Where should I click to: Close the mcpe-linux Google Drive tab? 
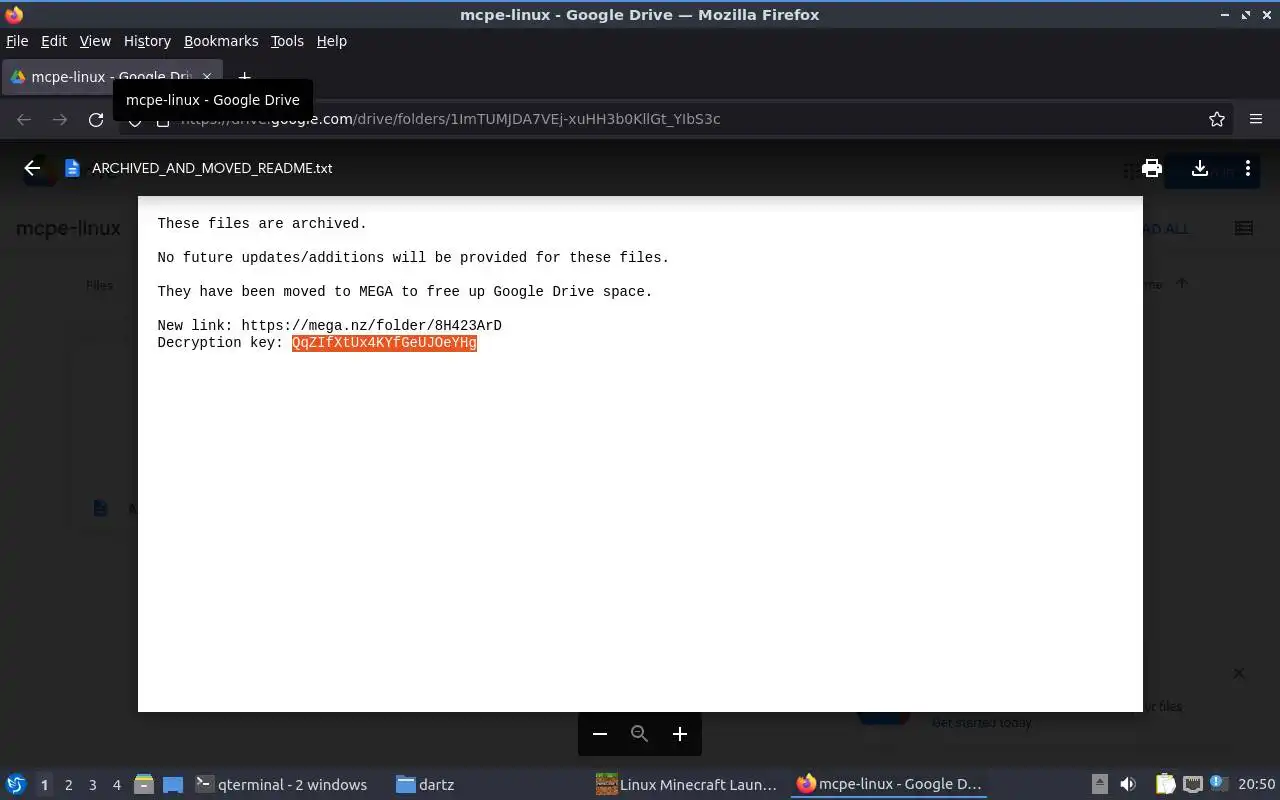tap(207, 76)
